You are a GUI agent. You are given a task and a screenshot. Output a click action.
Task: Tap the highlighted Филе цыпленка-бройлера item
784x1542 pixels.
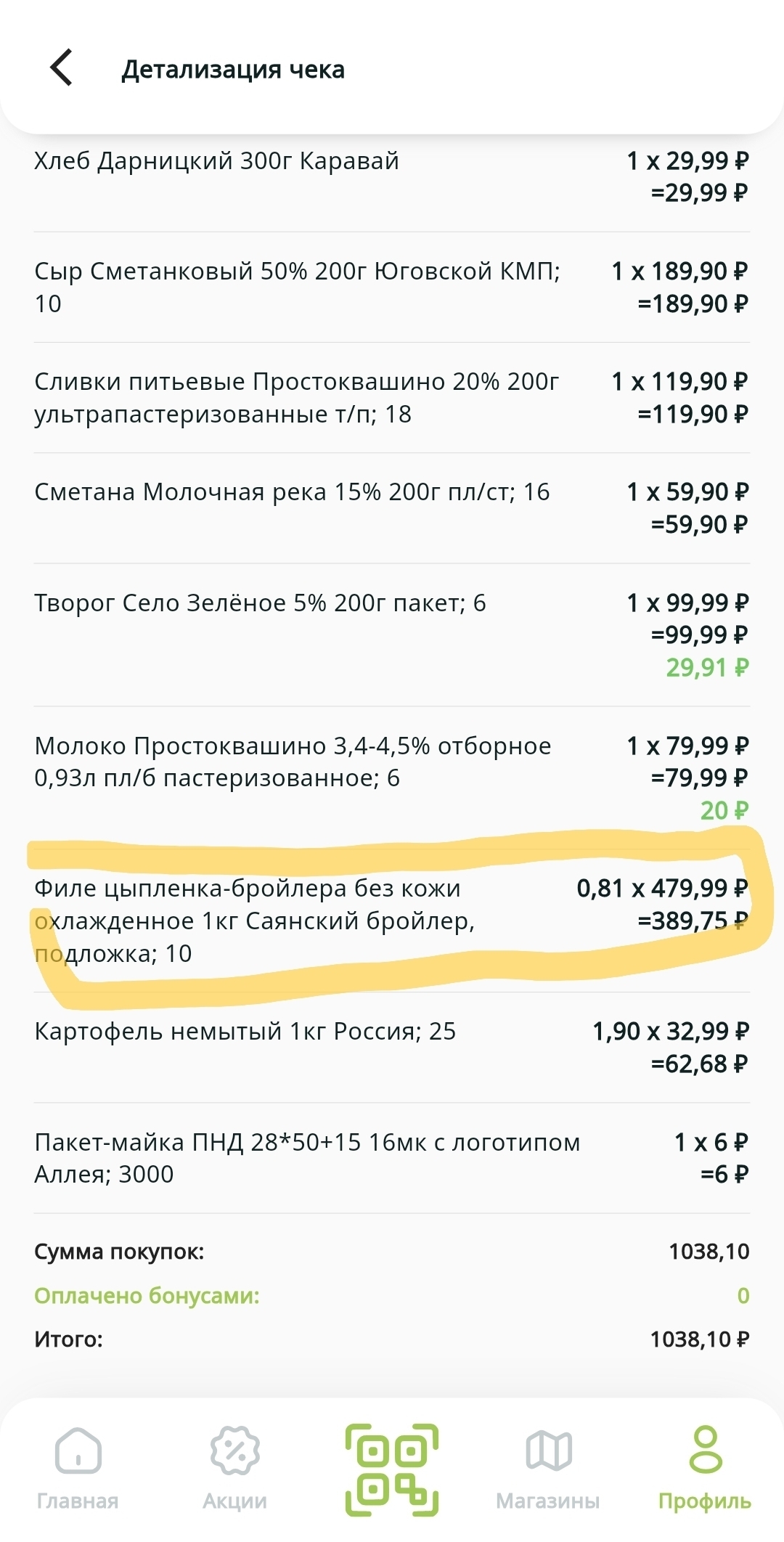tap(254, 921)
